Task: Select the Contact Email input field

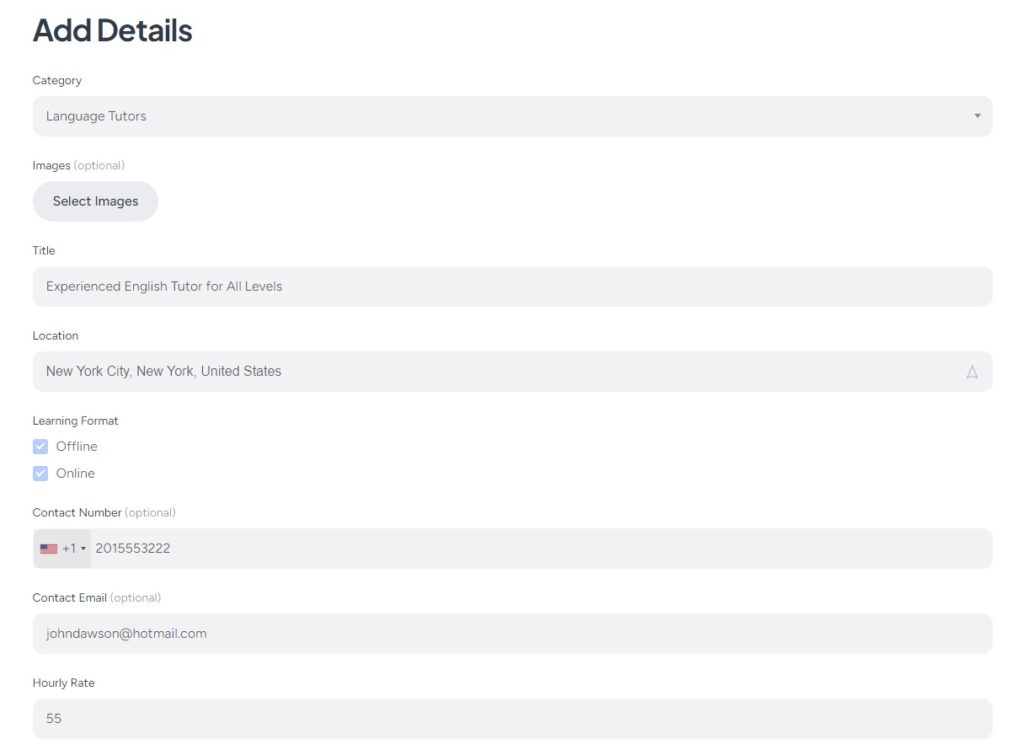Action: (x=512, y=634)
